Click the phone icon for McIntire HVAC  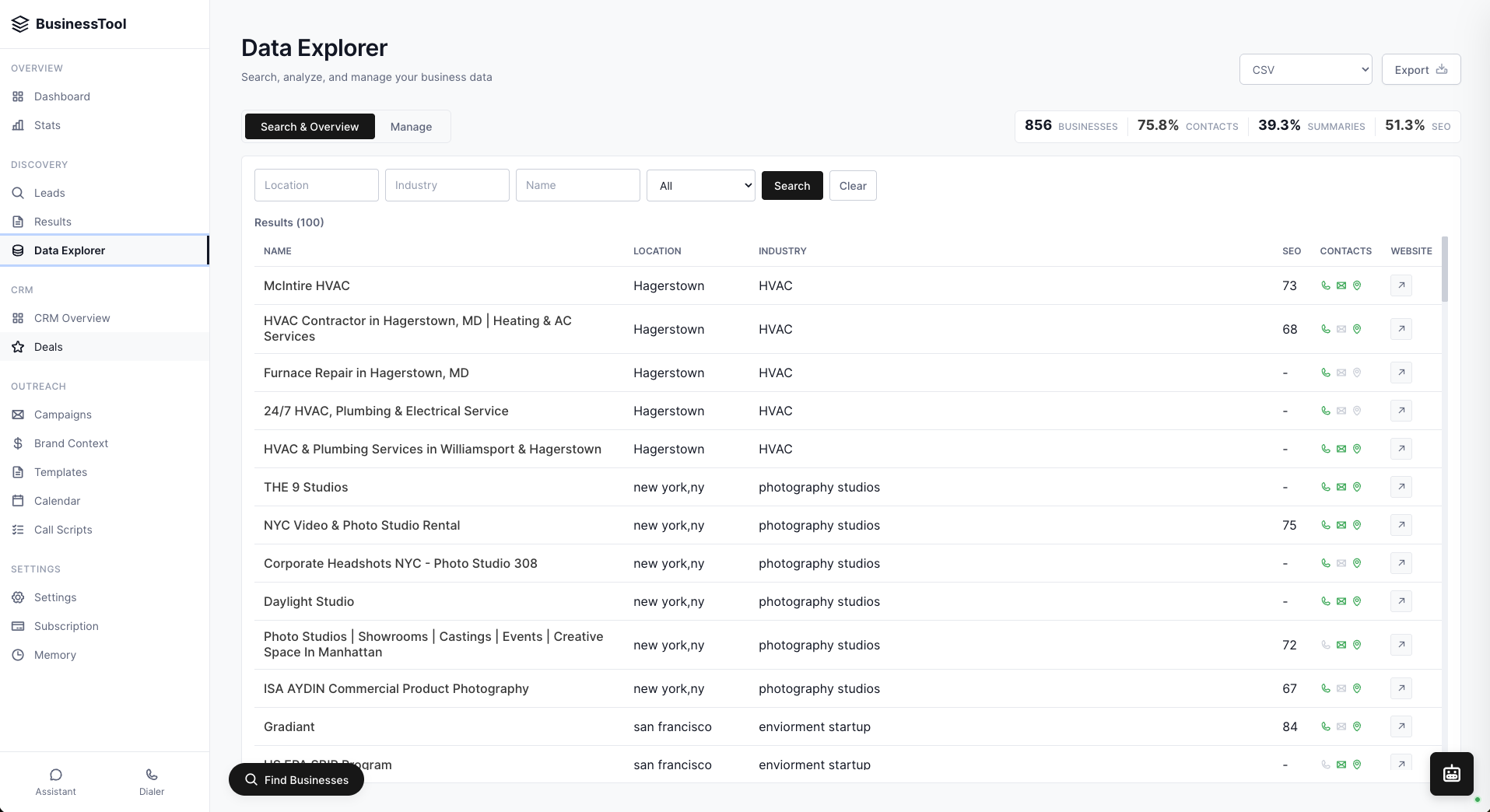[x=1325, y=285]
